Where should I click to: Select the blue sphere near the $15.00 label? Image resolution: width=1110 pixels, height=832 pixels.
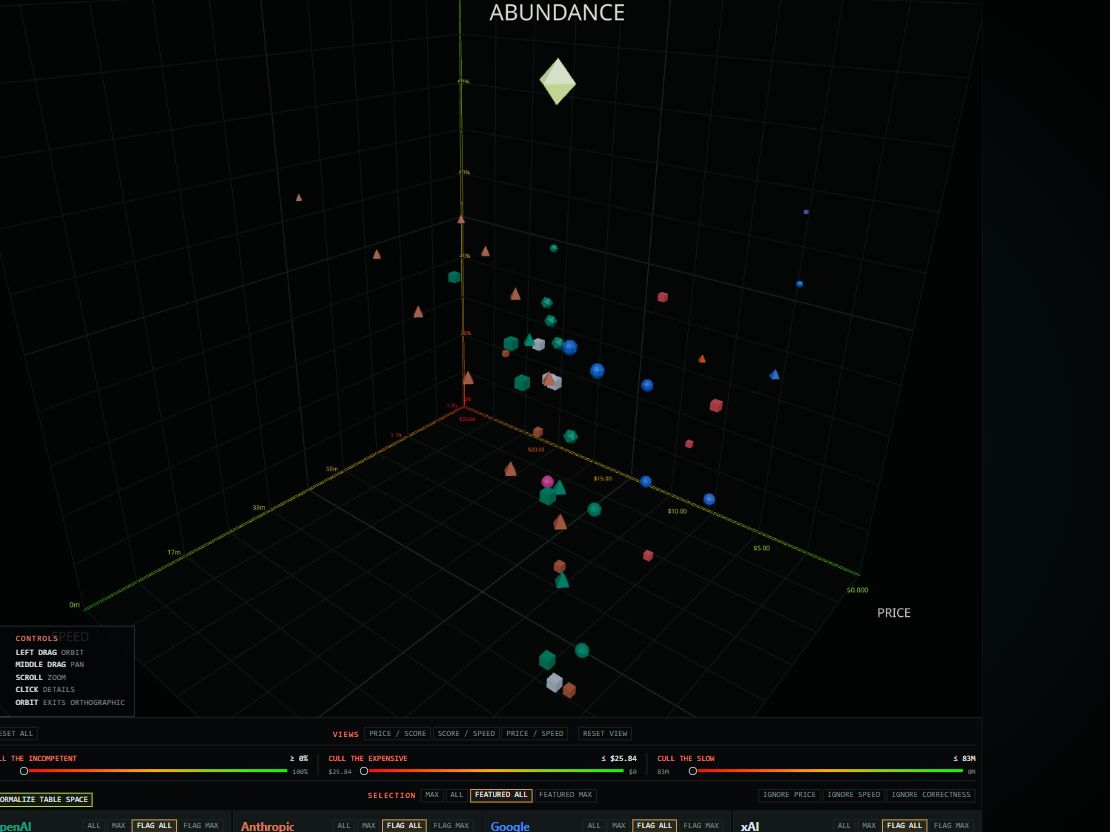pyautogui.click(x=646, y=481)
